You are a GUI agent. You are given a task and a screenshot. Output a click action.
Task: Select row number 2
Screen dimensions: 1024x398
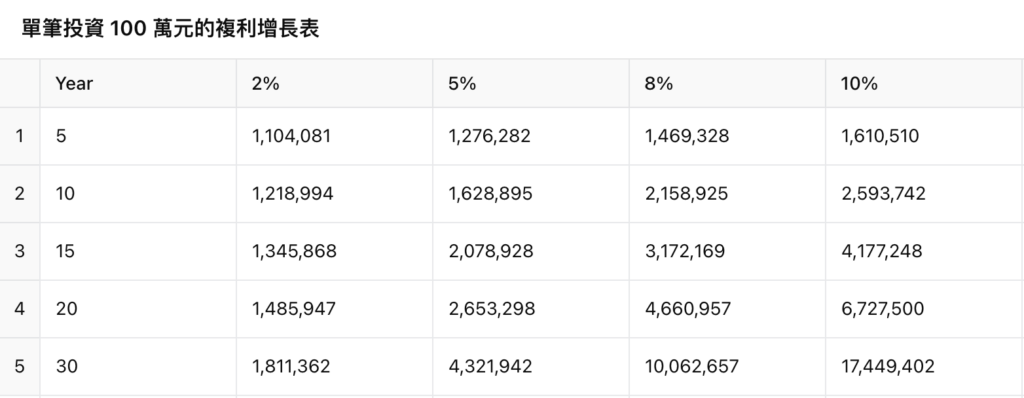click(20, 193)
